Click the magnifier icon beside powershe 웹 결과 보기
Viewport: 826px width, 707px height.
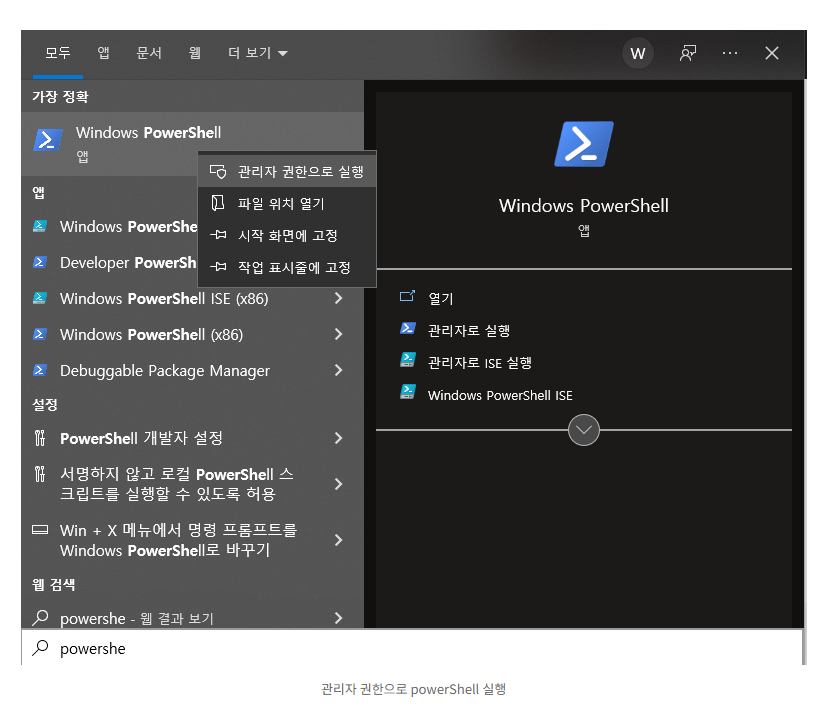[40, 617]
